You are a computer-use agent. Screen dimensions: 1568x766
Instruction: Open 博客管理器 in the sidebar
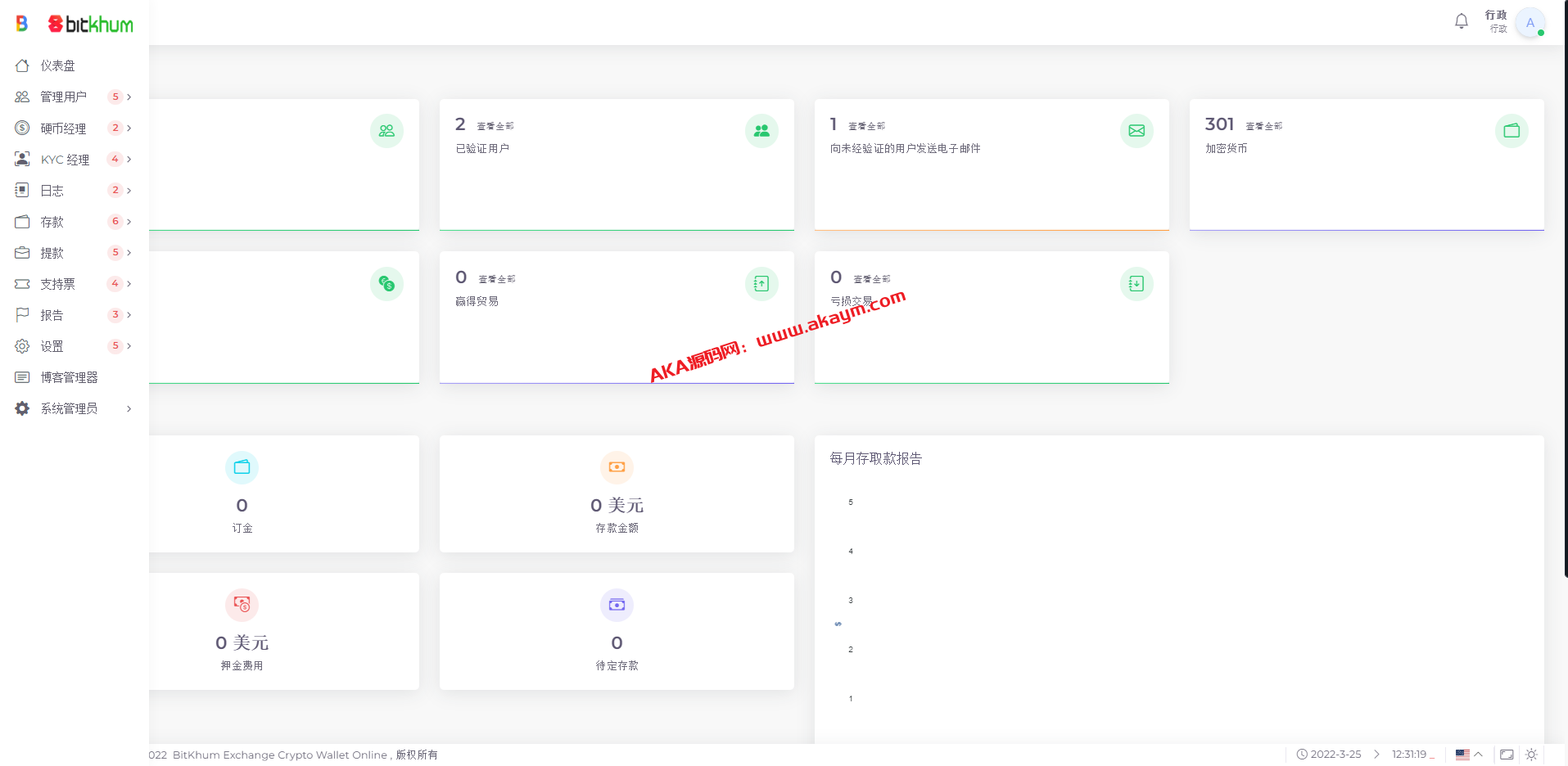69,377
